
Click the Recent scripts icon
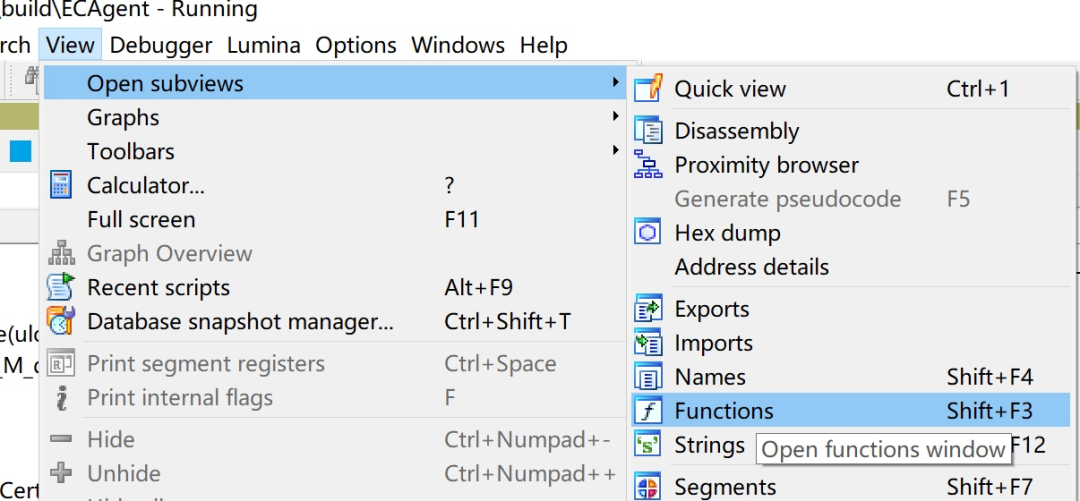(61, 287)
